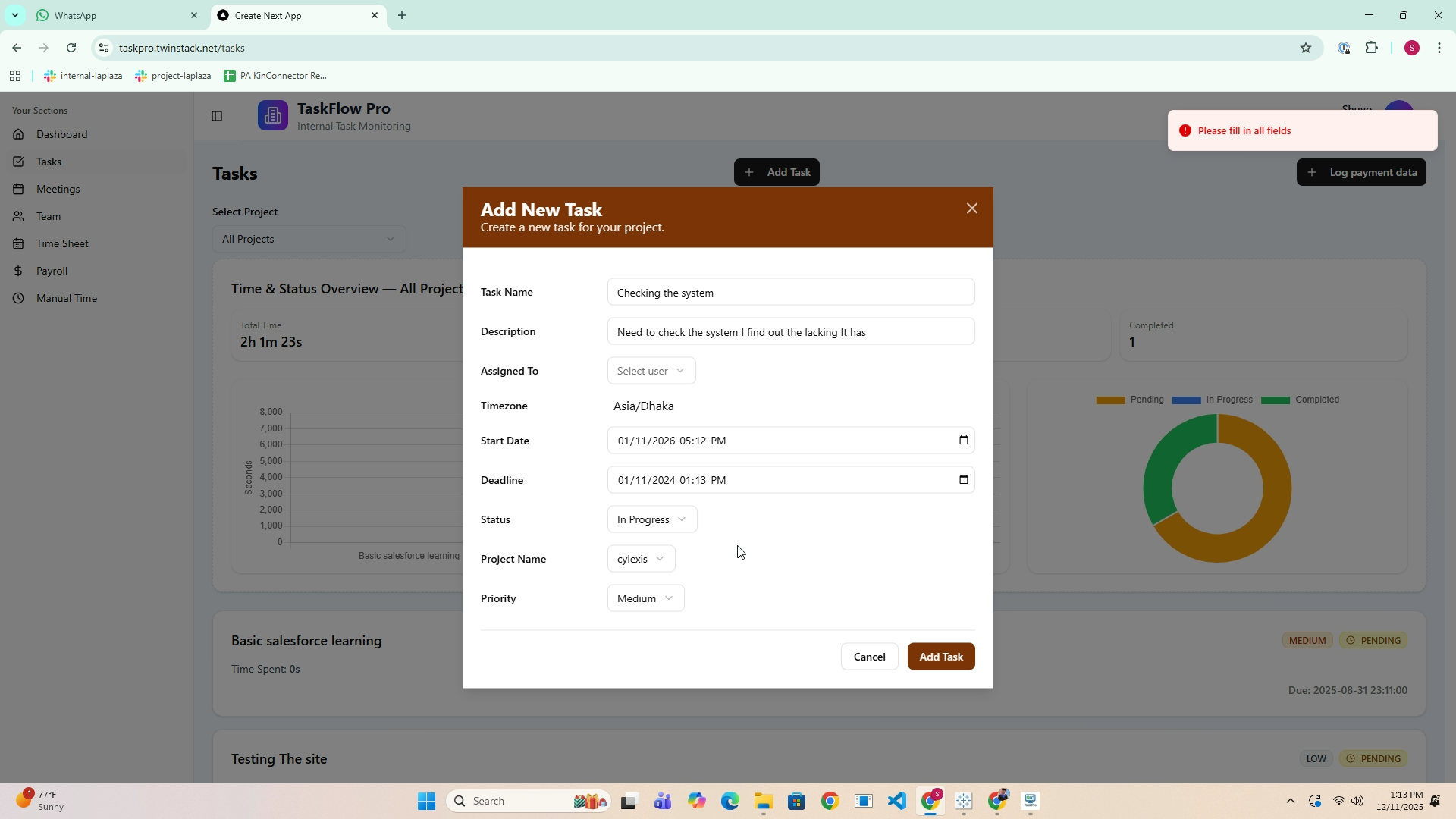The width and height of the screenshot is (1456, 819).
Task: Toggle the Pending legend color swatch
Action: 1110,400
